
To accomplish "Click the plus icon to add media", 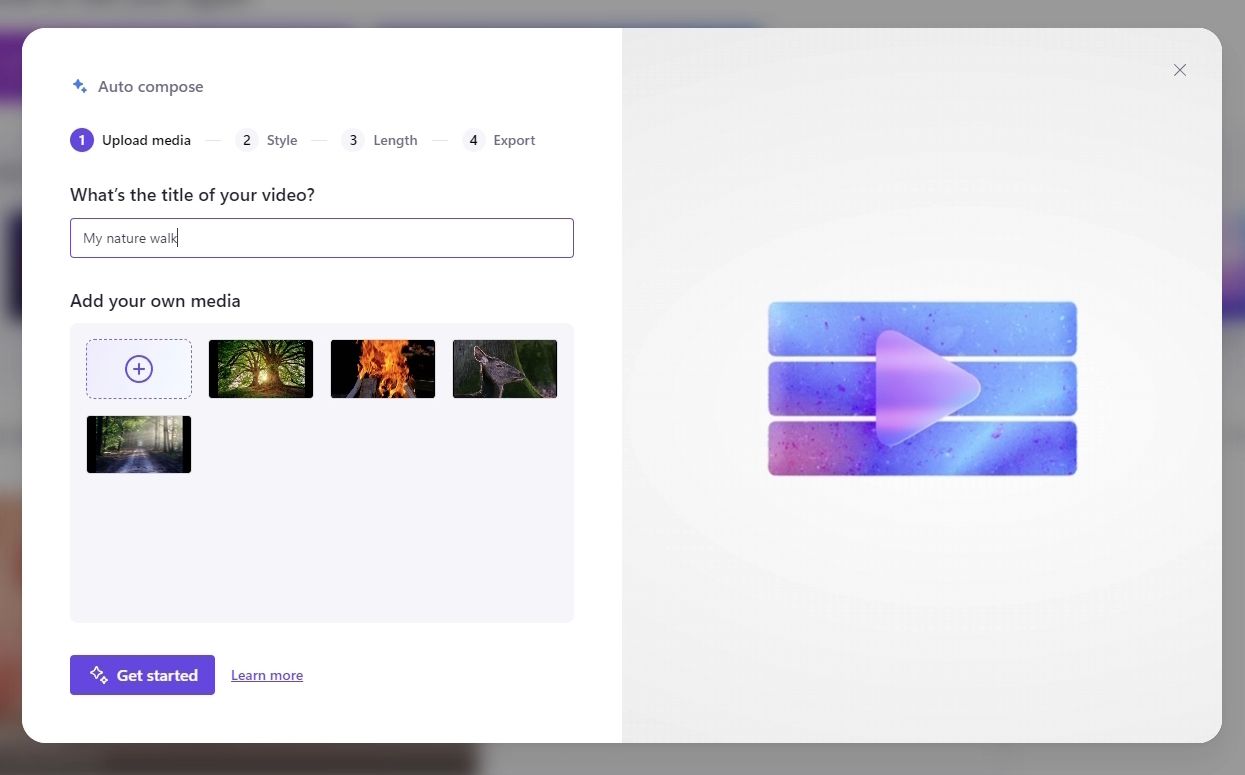I will (x=138, y=368).
